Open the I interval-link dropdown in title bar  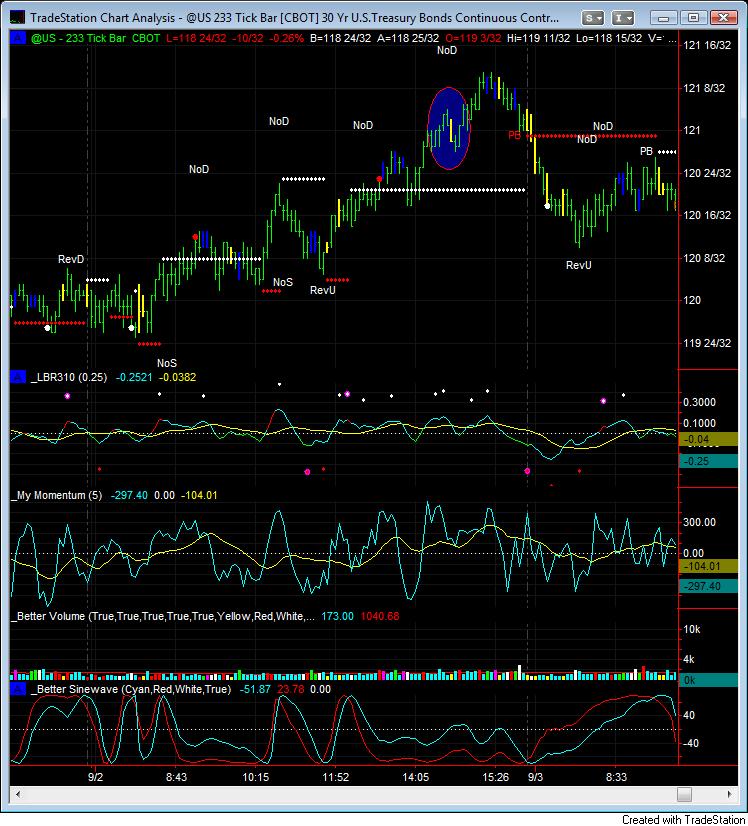click(x=623, y=18)
